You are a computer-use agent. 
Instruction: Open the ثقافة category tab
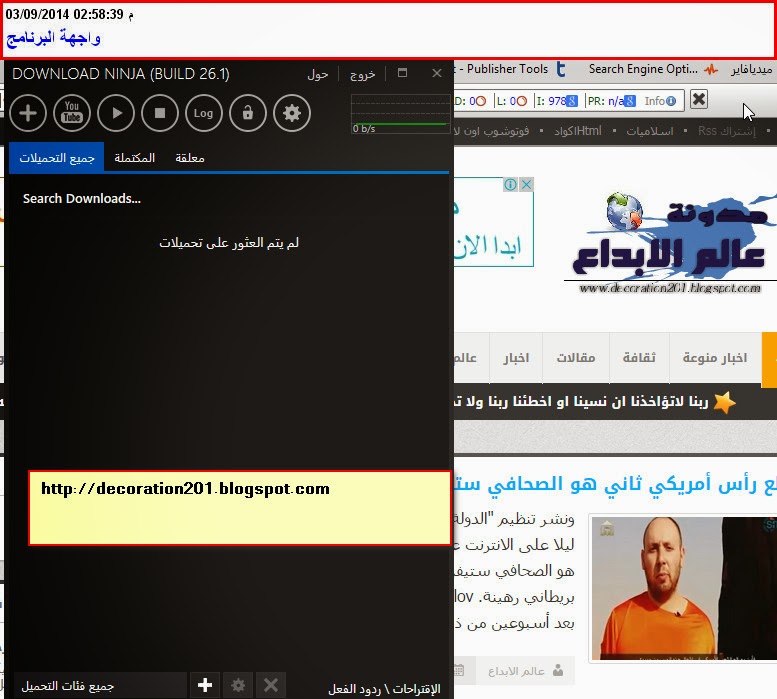point(639,358)
